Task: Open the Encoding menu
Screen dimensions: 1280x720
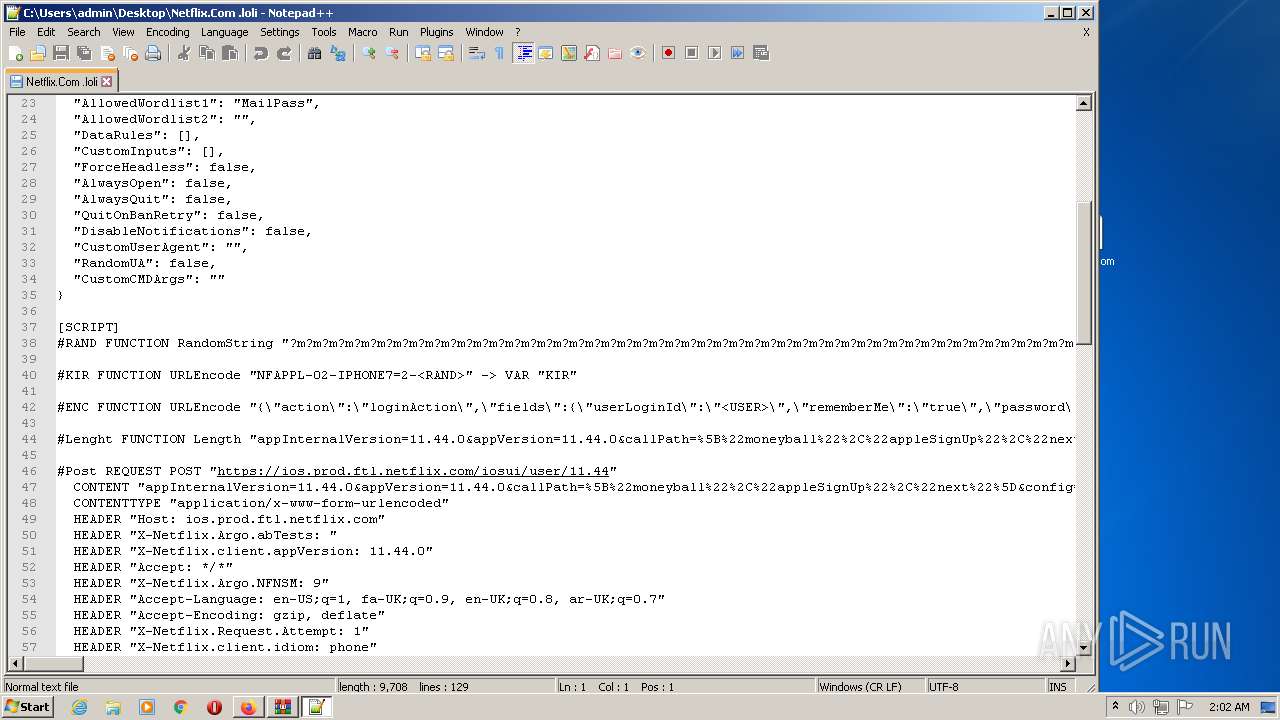Action: coord(167,32)
